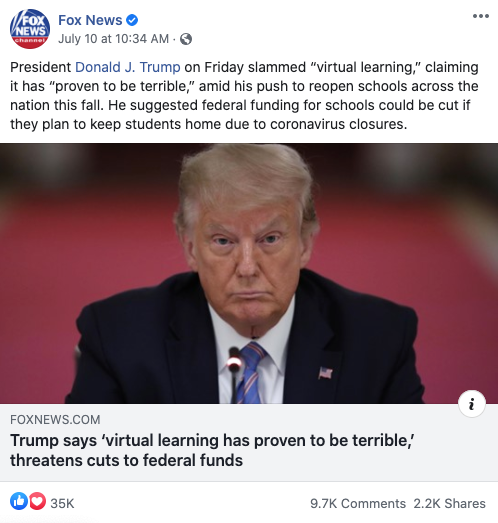Click the red heart Love reaction icon
498x523 pixels.
[x=38, y=501]
